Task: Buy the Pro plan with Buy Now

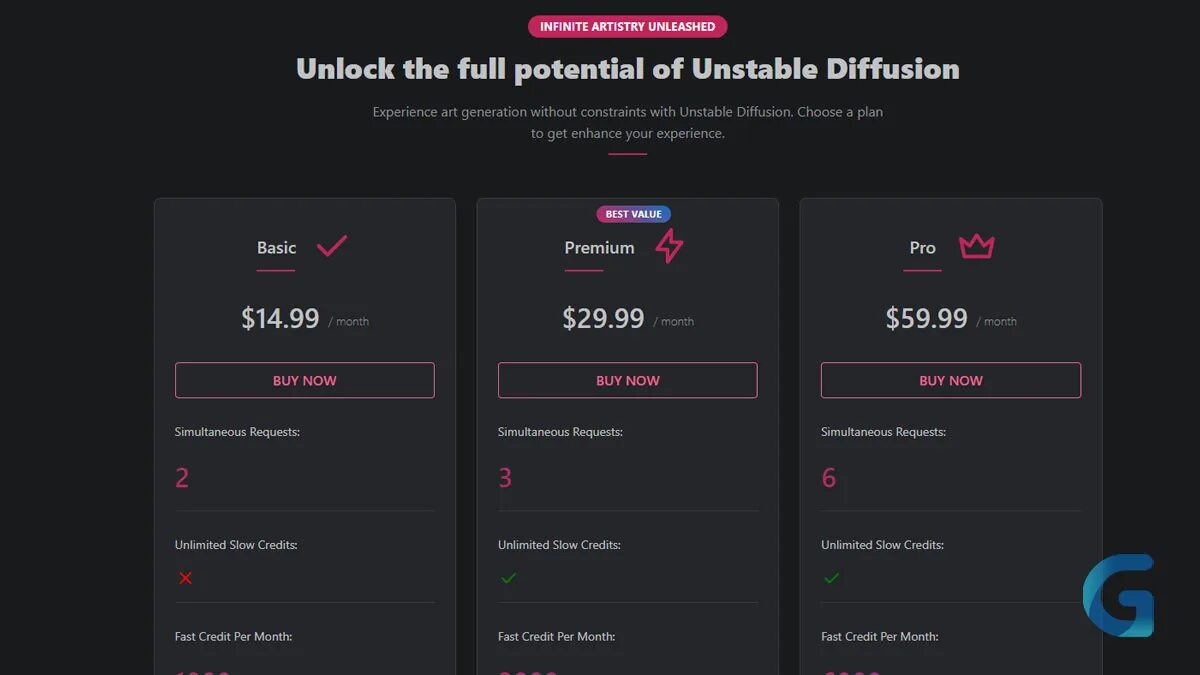Action: (x=951, y=380)
